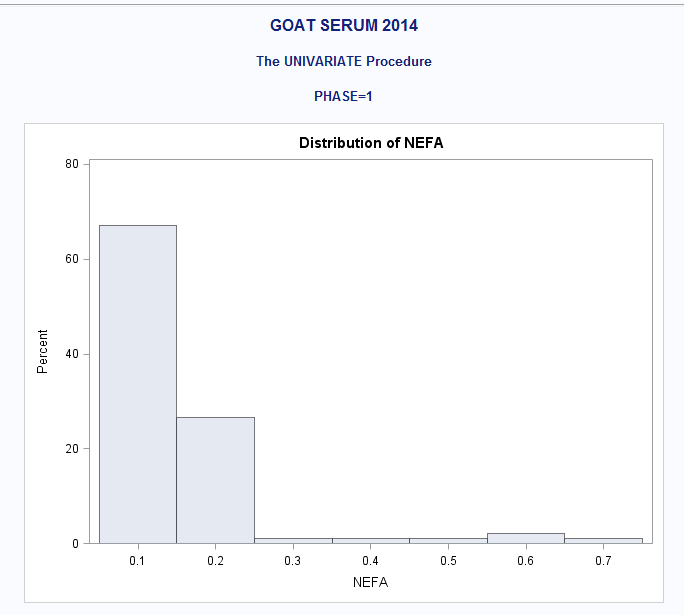684x615 pixels.
Task: Click the last histogram bar at 0.7
Action: tap(603, 541)
